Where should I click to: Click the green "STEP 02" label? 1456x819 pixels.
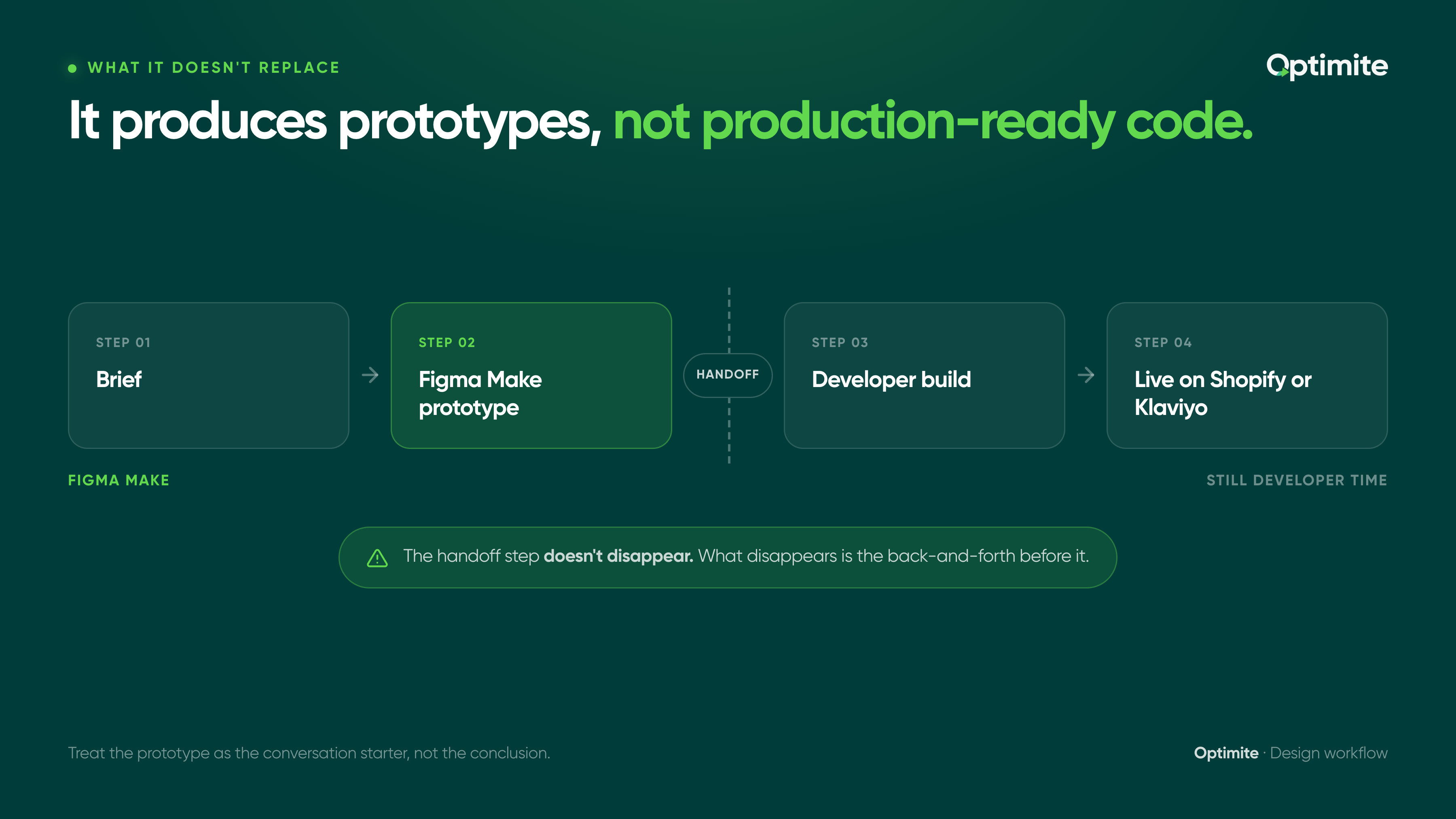[x=447, y=343]
